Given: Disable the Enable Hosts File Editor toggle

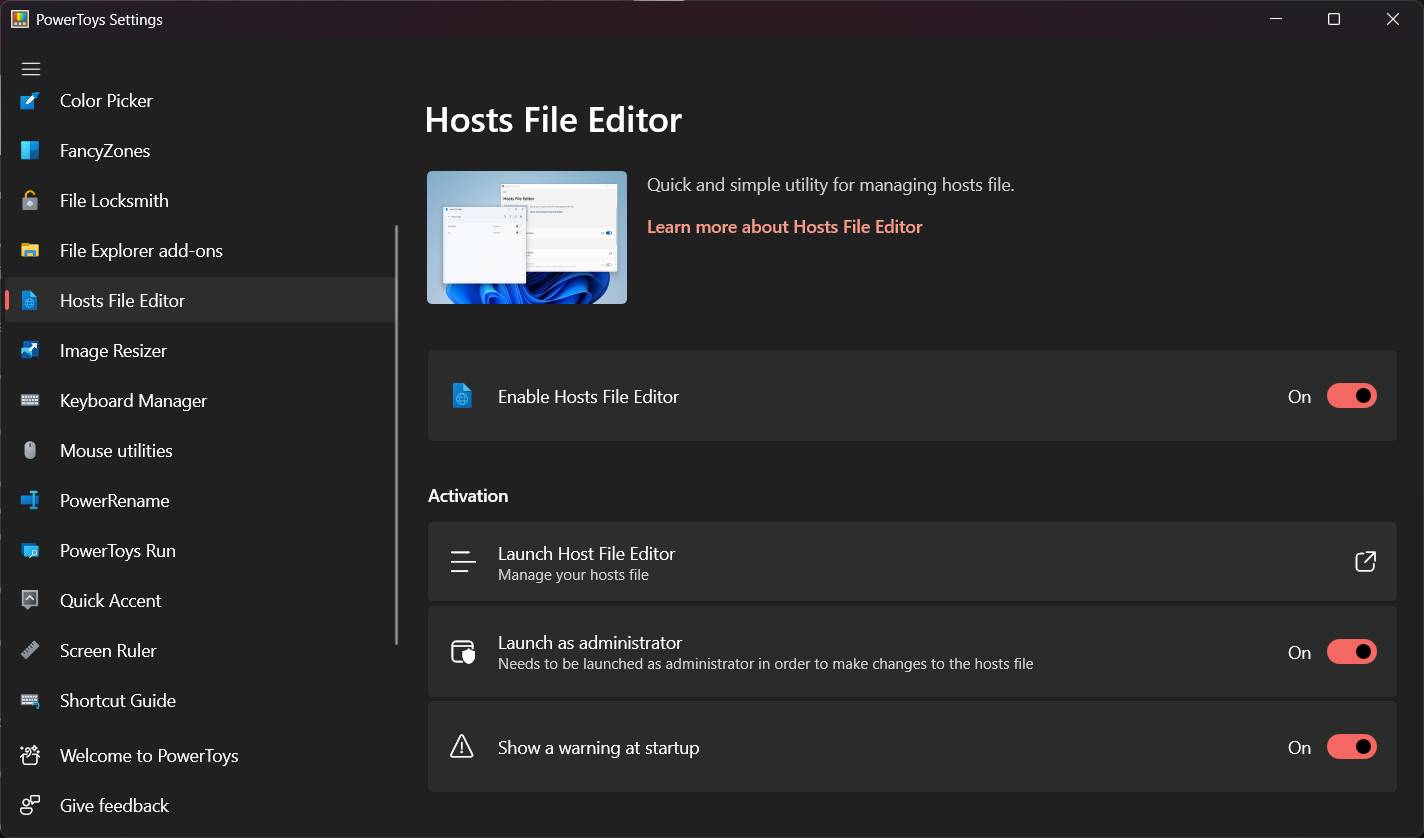Looking at the screenshot, I should 1352,395.
